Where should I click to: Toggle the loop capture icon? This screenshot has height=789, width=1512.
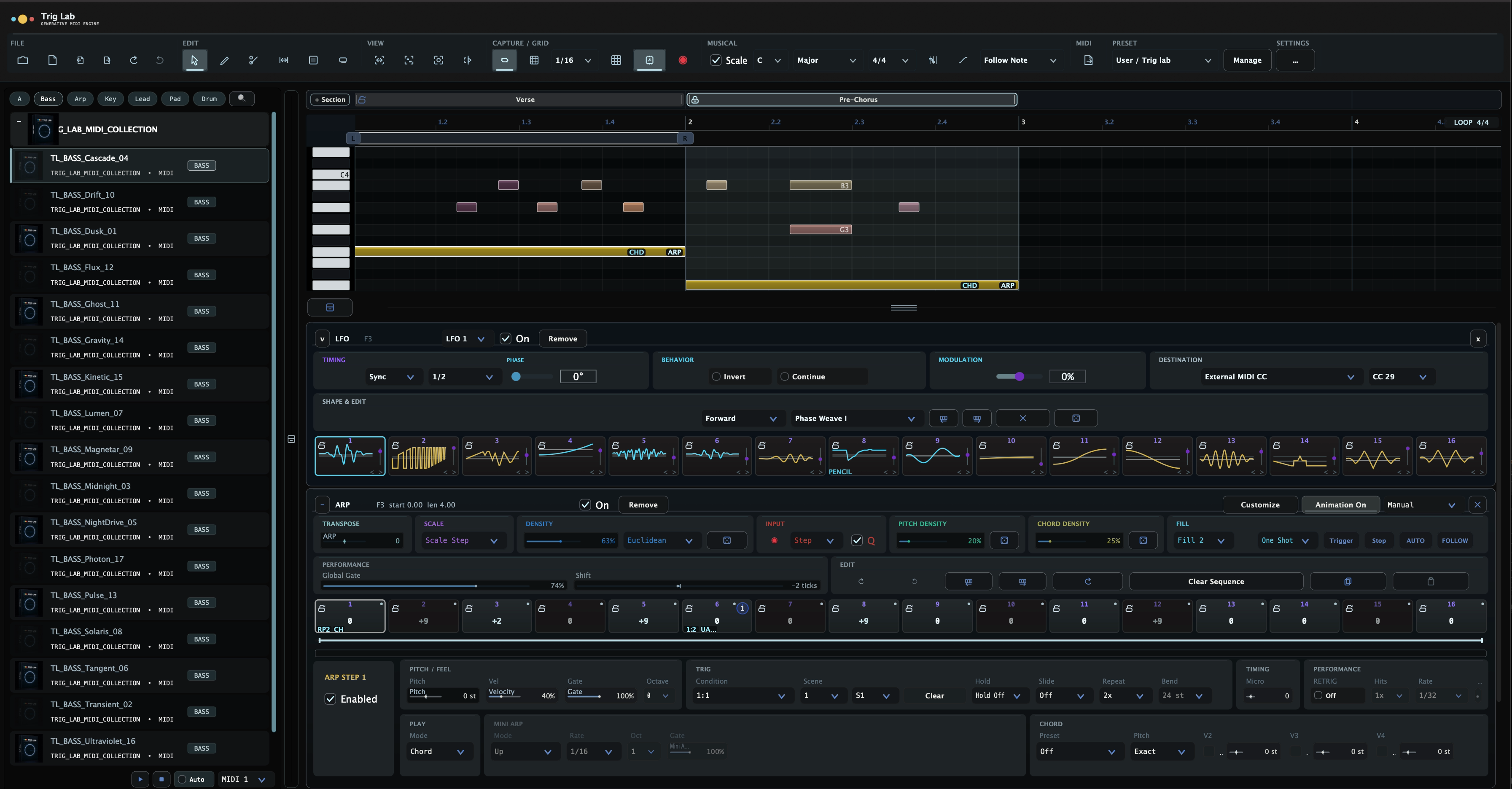click(x=504, y=60)
